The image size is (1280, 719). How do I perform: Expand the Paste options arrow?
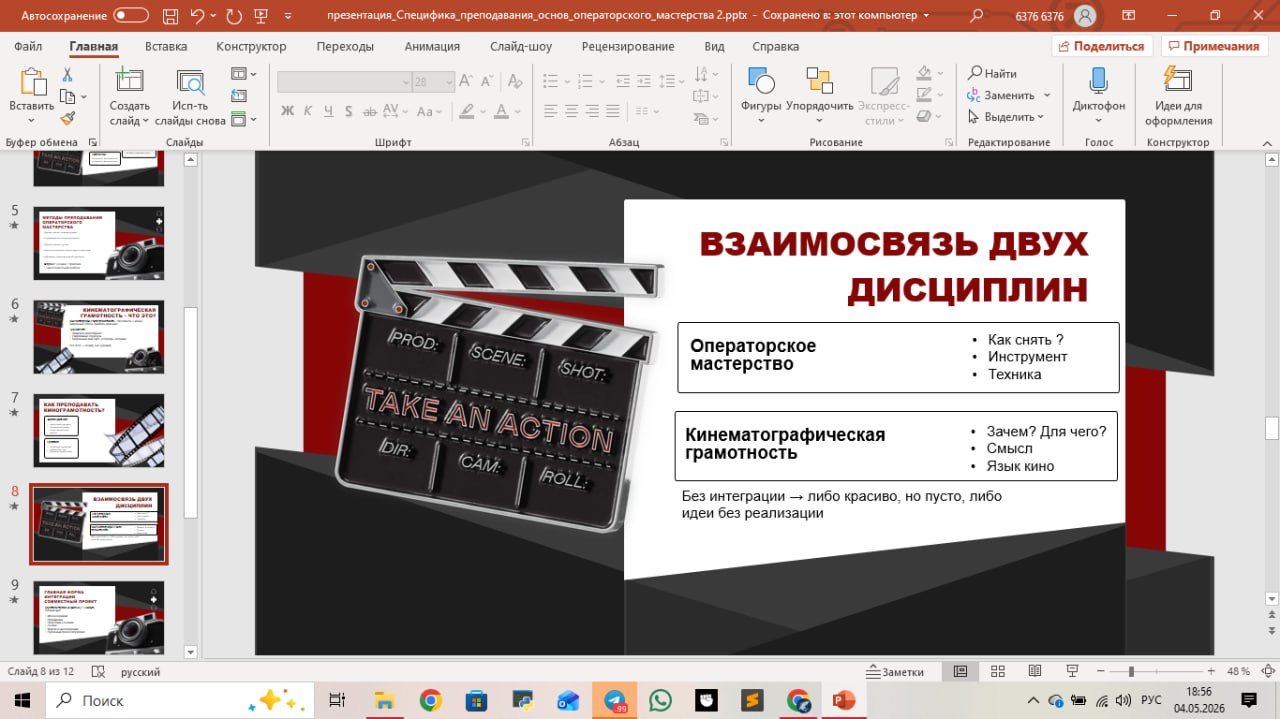pos(30,119)
